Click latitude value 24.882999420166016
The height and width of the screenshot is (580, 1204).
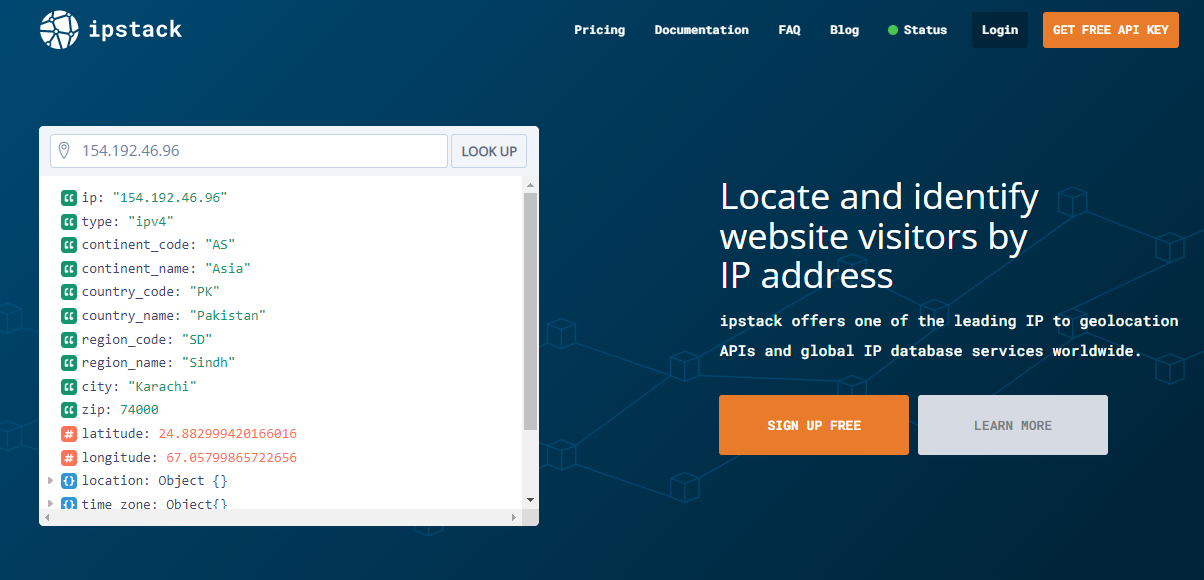(227, 434)
